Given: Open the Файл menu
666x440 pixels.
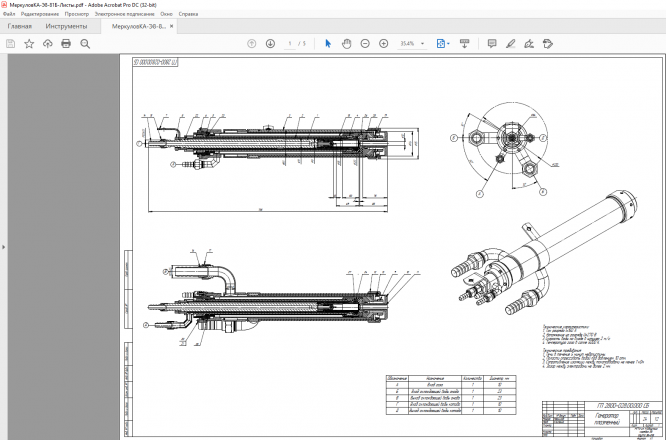Looking at the screenshot, I should (9, 15).
